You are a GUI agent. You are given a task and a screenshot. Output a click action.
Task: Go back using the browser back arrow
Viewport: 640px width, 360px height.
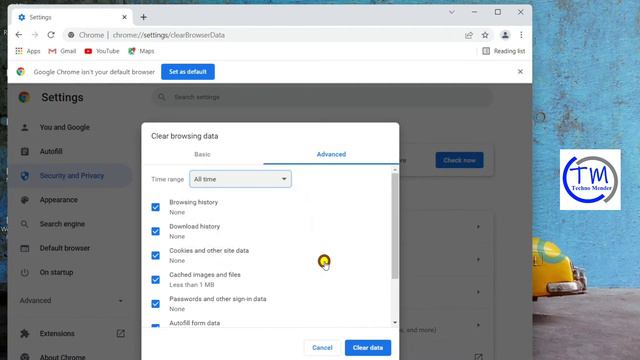pyautogui.click(x=19, y=35)
